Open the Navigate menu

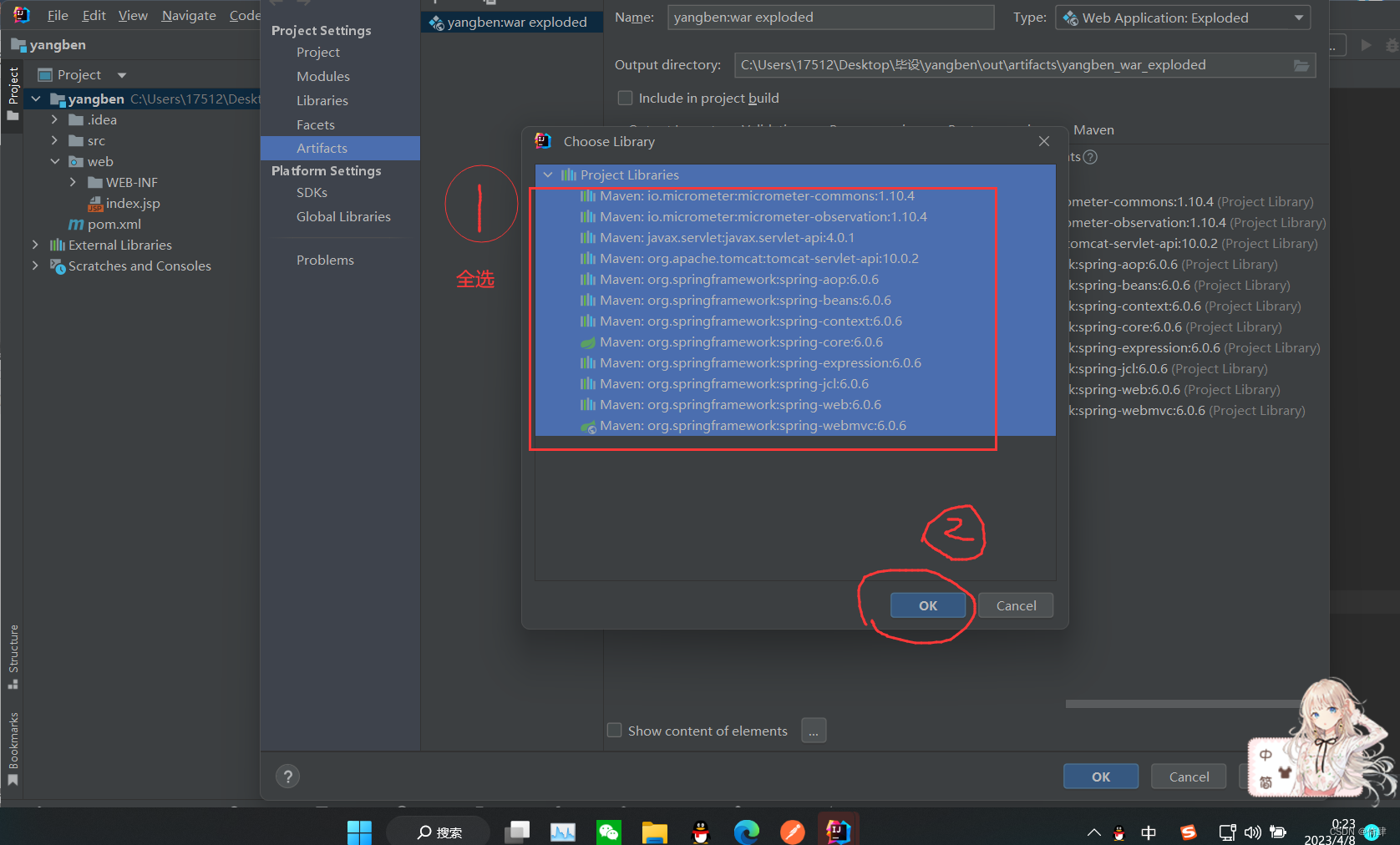tap(189, 15)
